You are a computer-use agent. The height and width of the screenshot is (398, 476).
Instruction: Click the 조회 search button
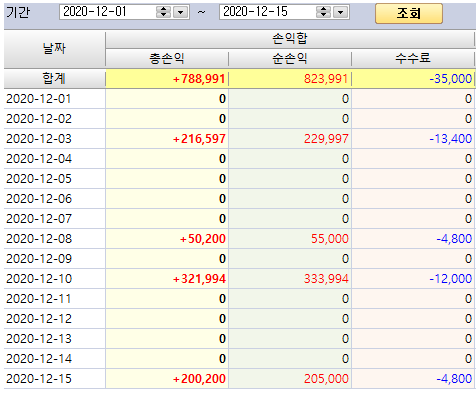[409, 13]
